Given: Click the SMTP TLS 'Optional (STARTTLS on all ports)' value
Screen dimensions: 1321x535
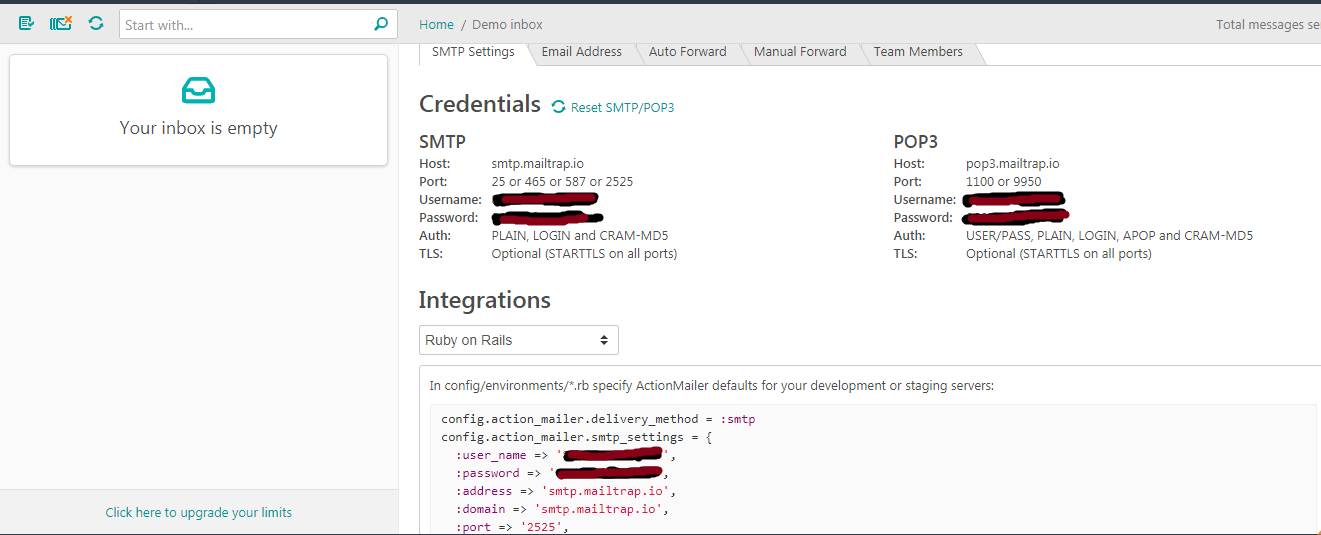Looking at the screenshot, I should pos(584,254).
